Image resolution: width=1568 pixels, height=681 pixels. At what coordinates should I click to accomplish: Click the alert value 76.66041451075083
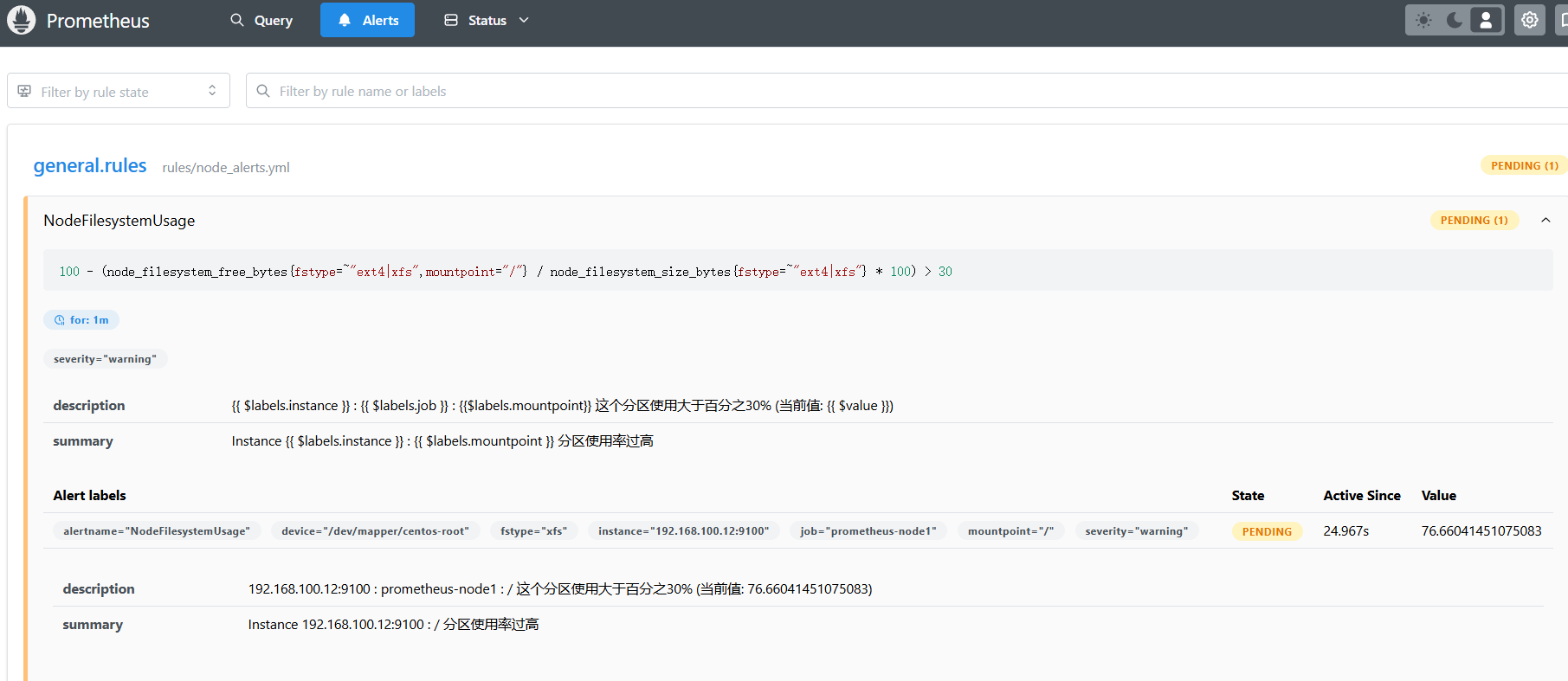(1481, 531)
